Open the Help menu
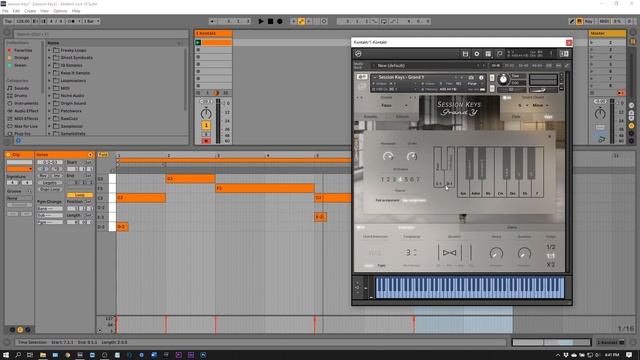 [76, 11]
